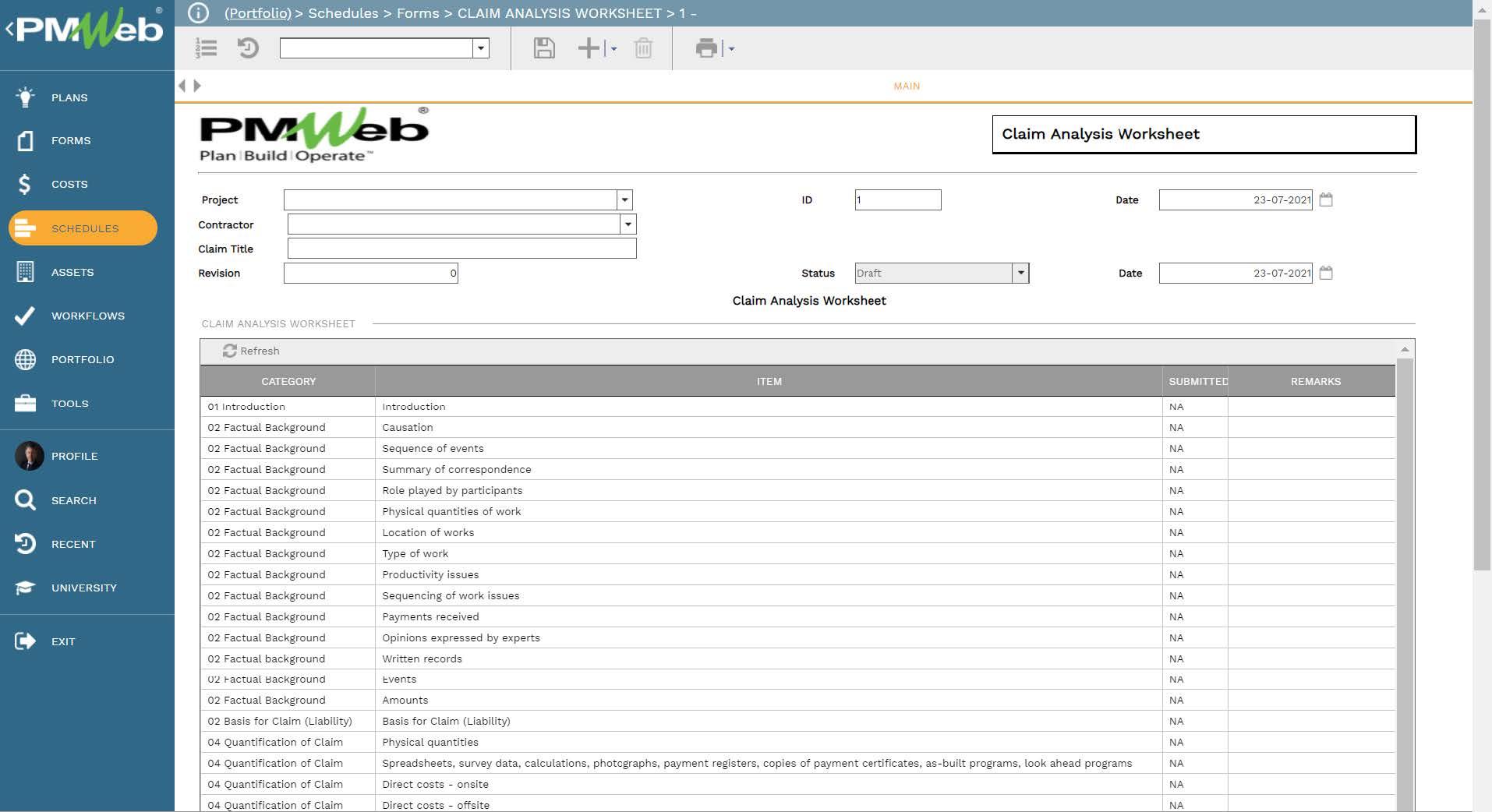Click into the Claim Title input field

coord(461,249)
